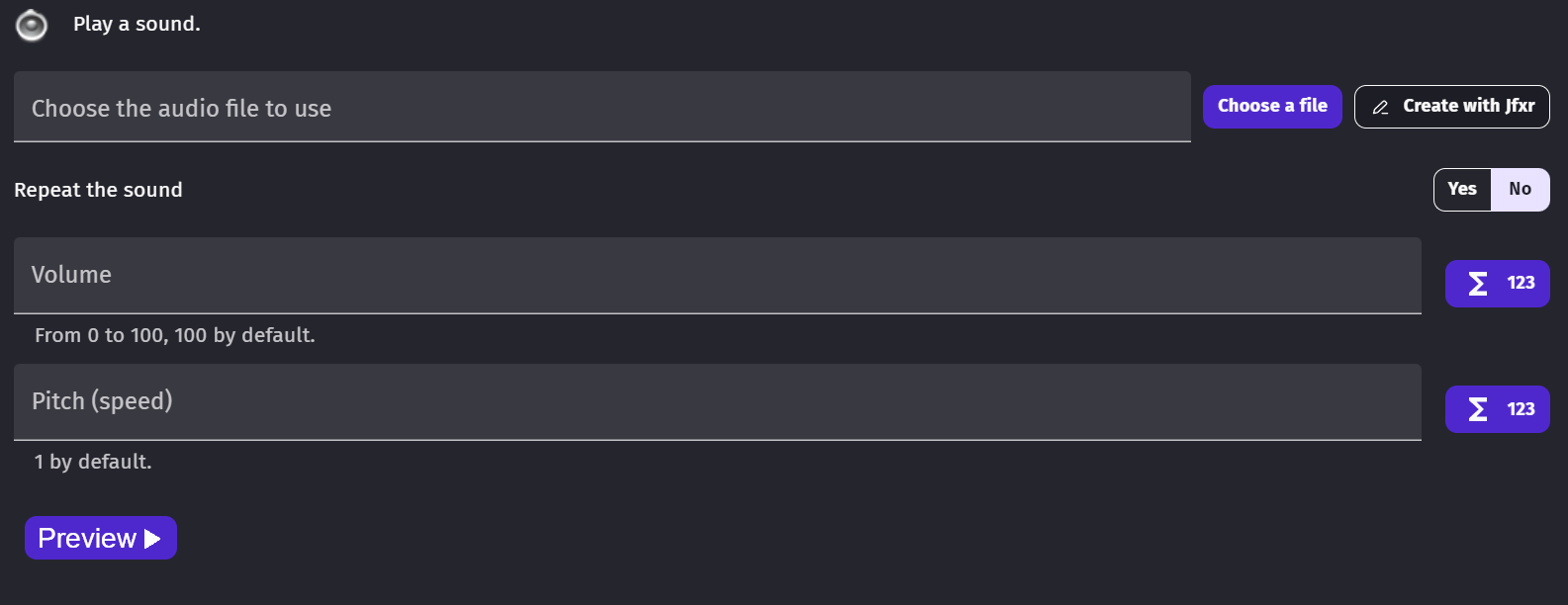Viewport: 1568px width, 605px height.
Task: Click the sigma icon next to Pitch
Action: point(1478,409)
